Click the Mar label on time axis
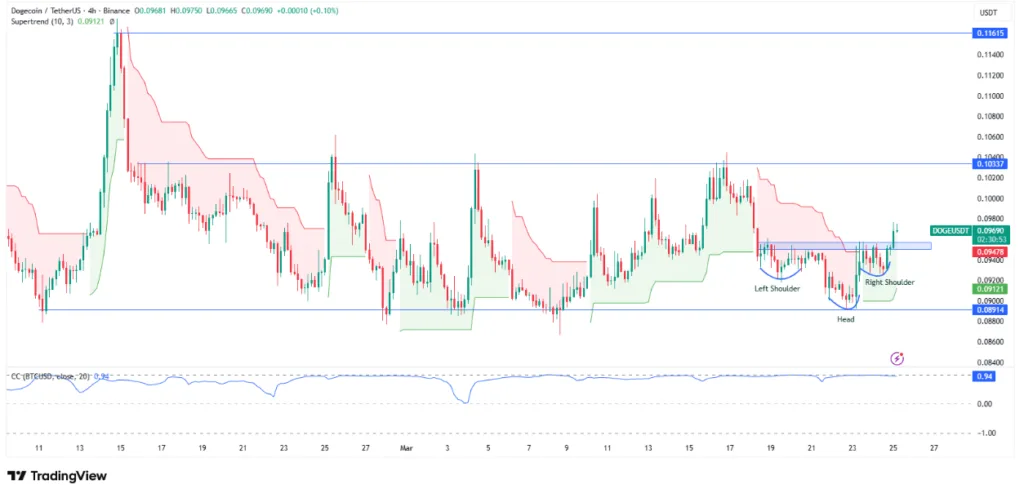 tap(408, 448)
